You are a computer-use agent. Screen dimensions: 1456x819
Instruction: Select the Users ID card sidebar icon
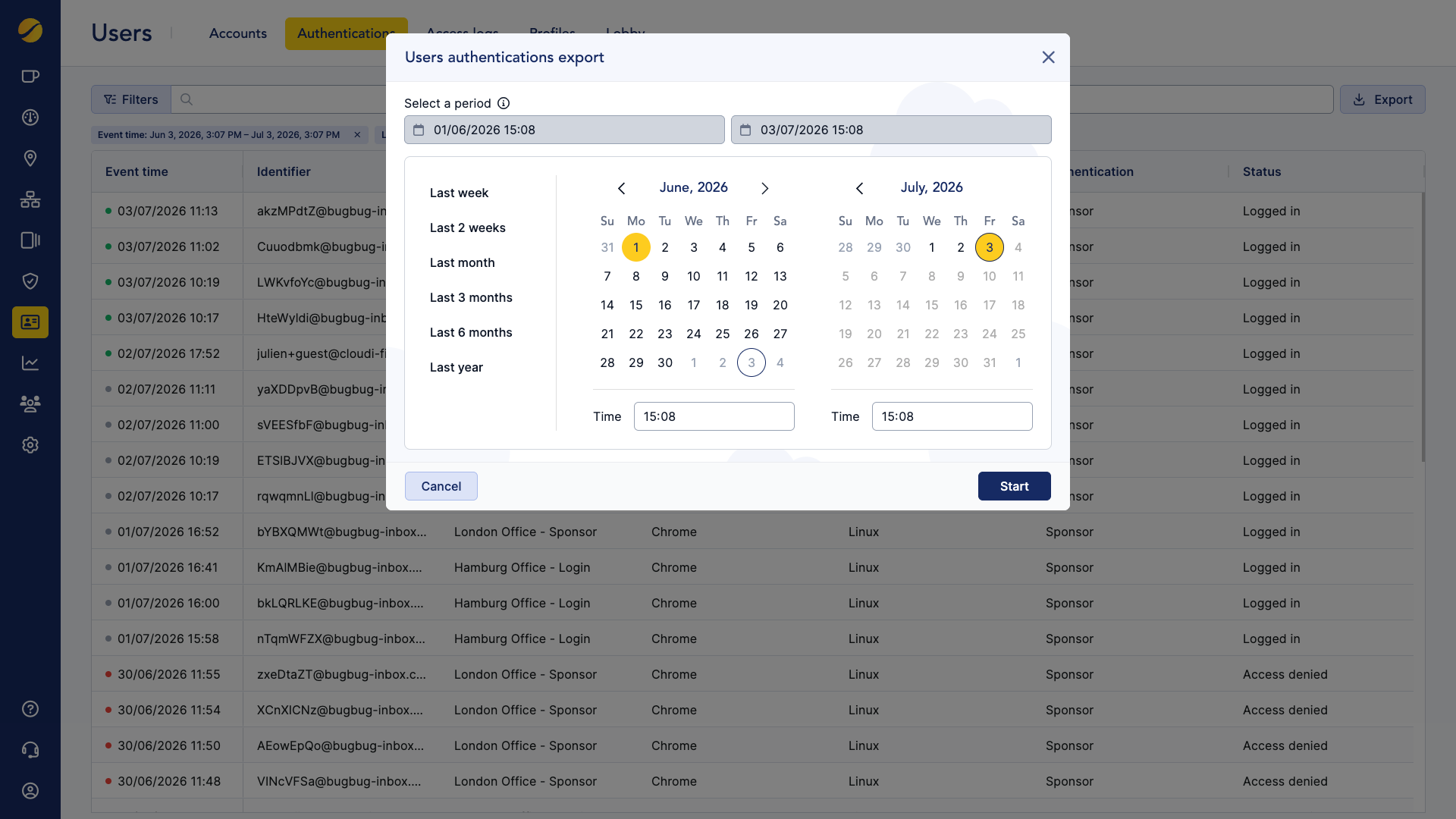[x=30, y=322]
